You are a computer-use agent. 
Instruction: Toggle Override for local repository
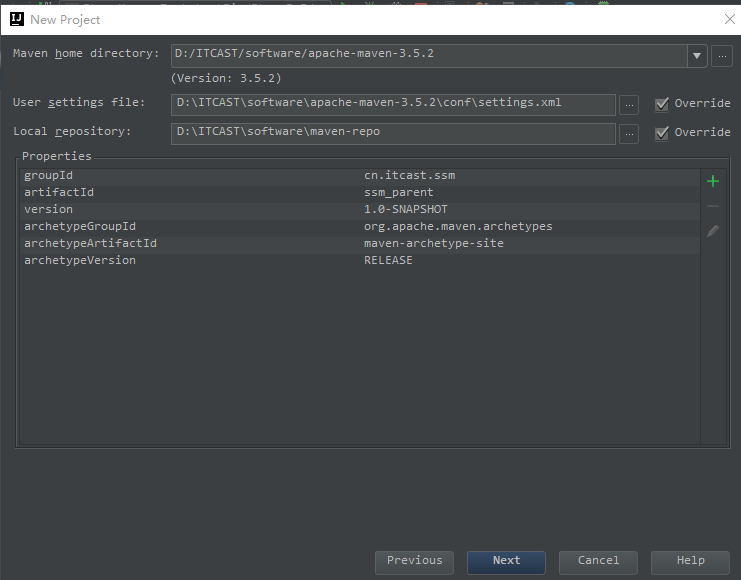point(662,133)
